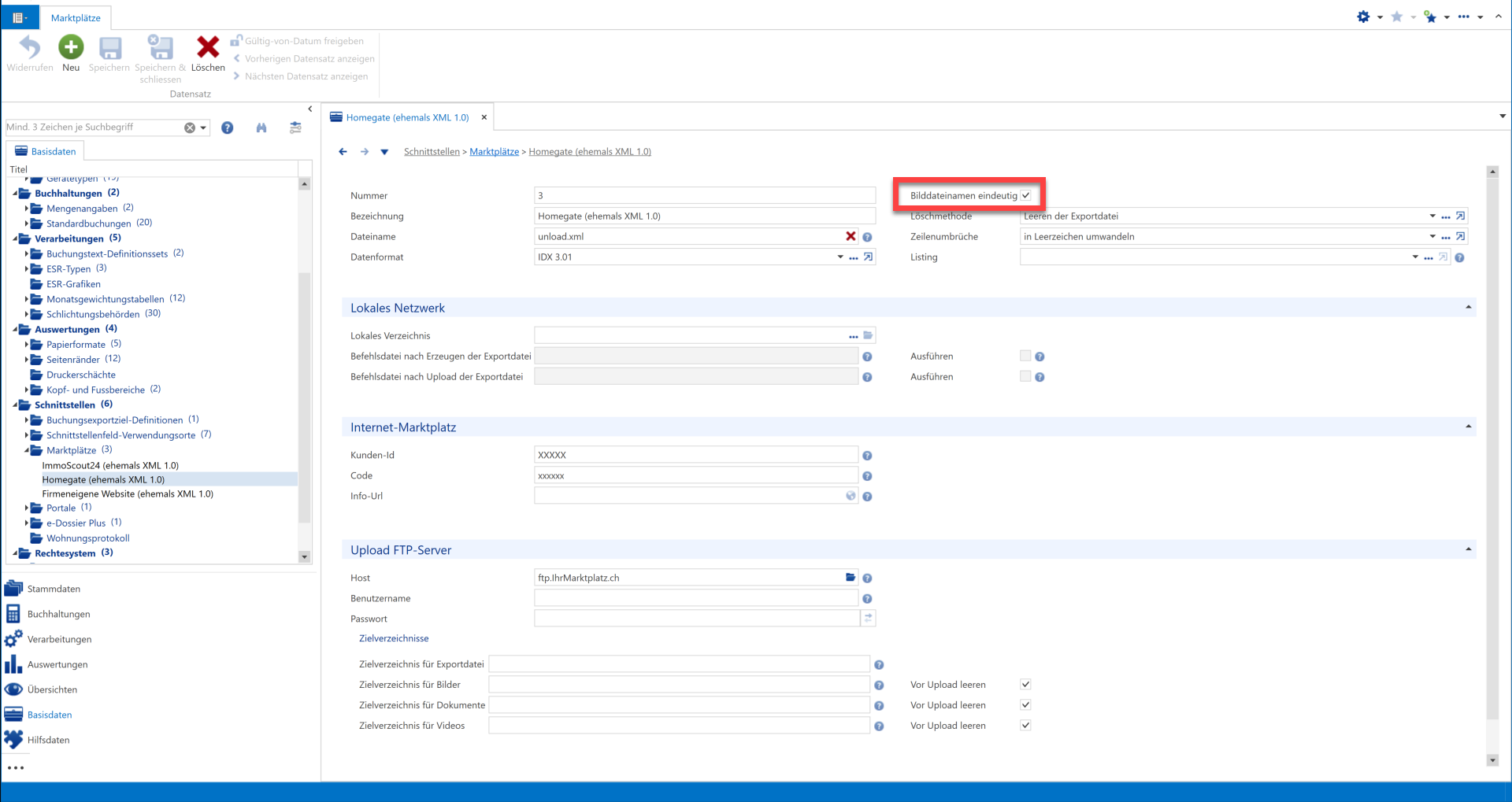Viewport: 1512px width, 802px height.
Task: Open the settings gear in title bar
Action: pos(1363,17)
